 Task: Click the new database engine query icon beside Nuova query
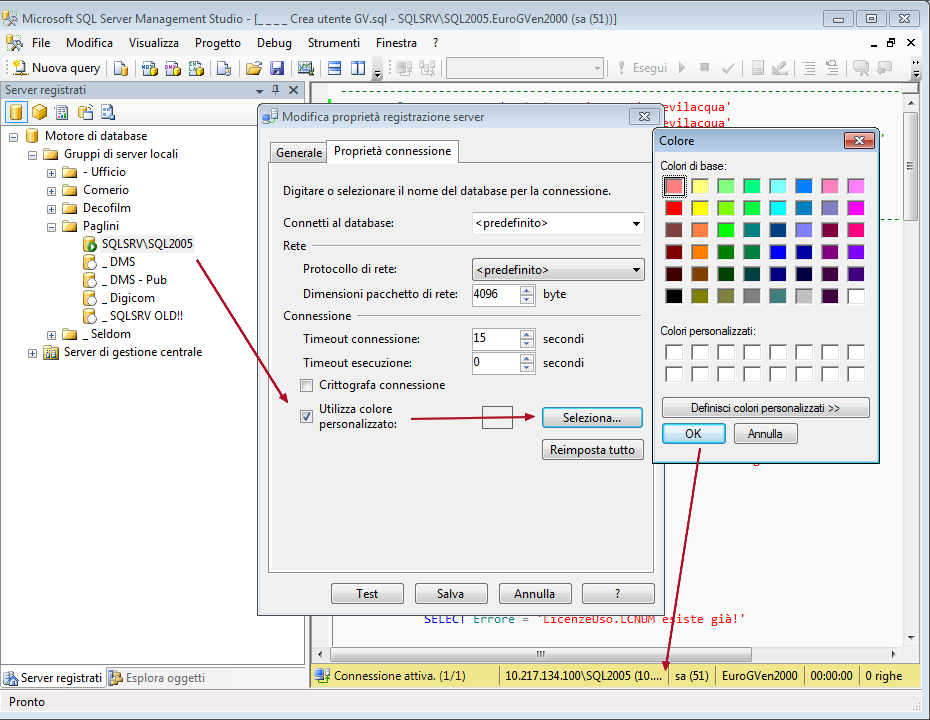120,68
